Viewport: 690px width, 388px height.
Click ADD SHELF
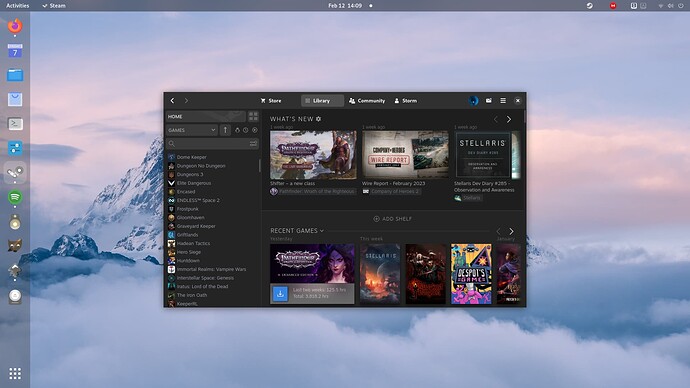[393, 219]
